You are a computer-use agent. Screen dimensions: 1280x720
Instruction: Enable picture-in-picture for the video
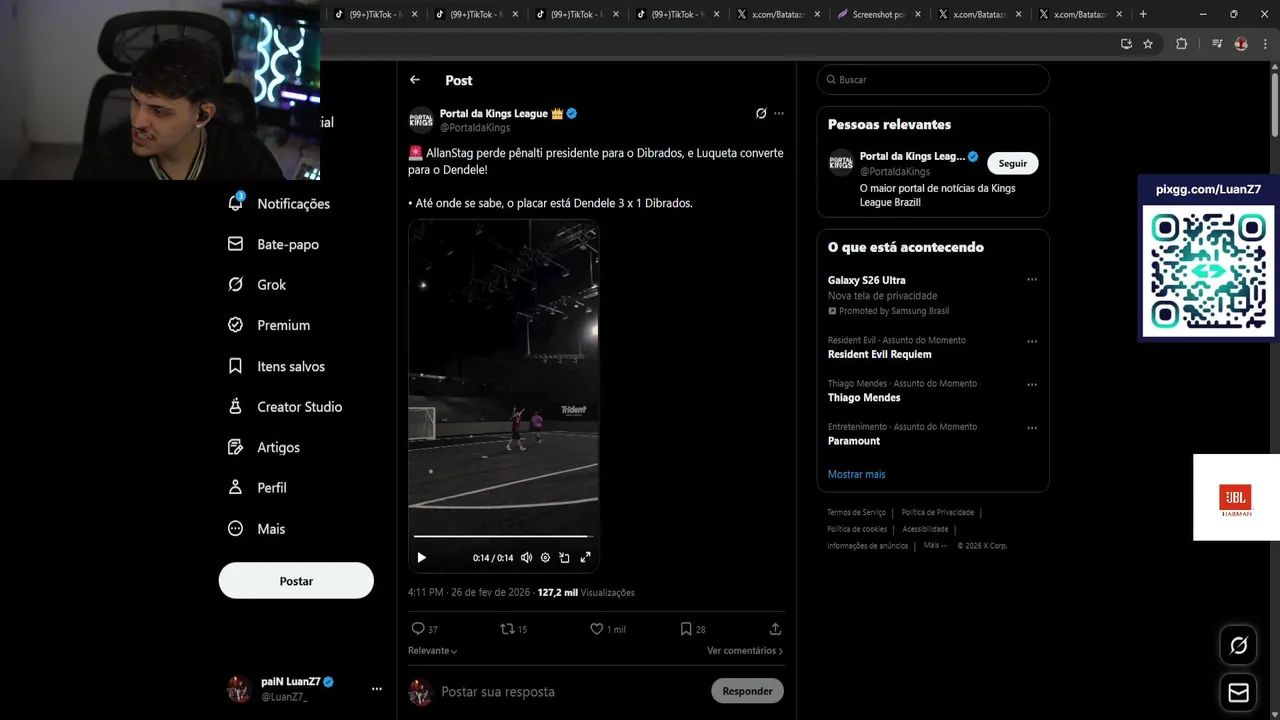(564, 558)
